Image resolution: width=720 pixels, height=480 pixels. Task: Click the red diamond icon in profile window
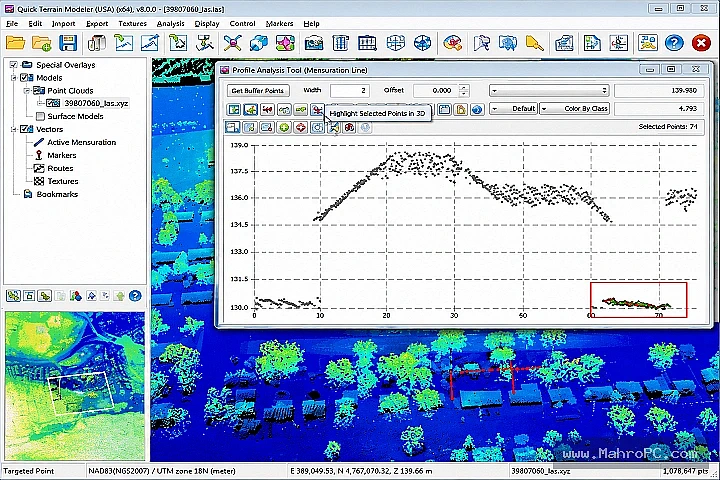coord(301,127)
